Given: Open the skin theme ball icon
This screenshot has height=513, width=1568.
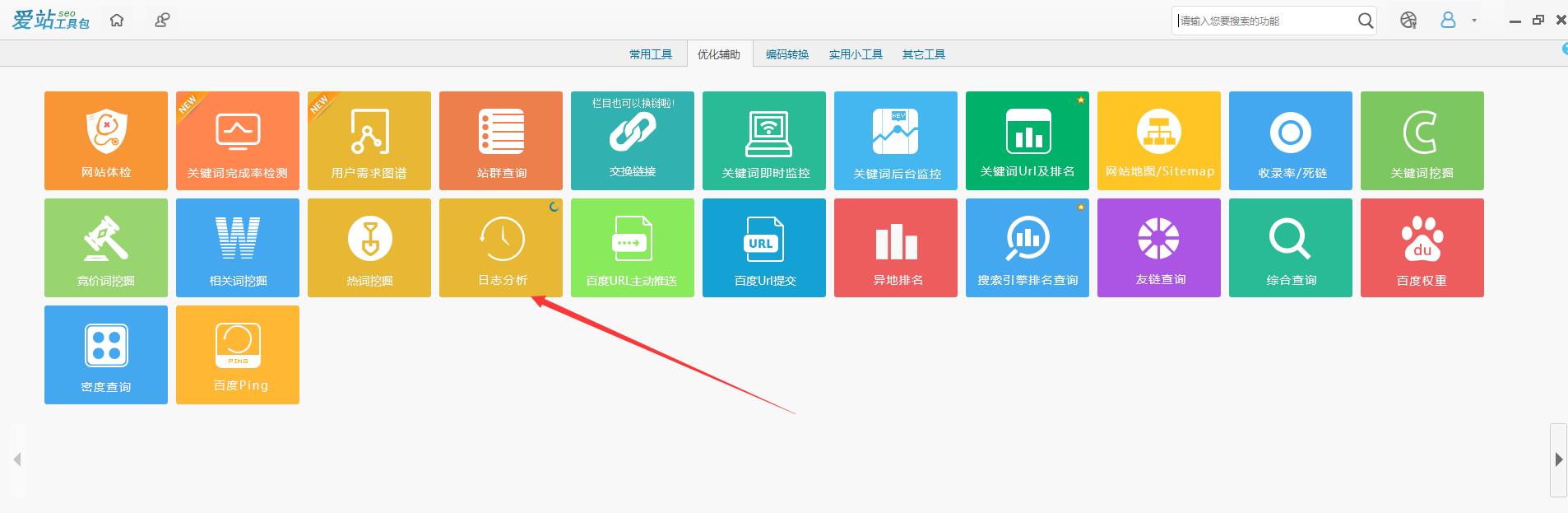Looking at the screenshot, I should 1408,20.
